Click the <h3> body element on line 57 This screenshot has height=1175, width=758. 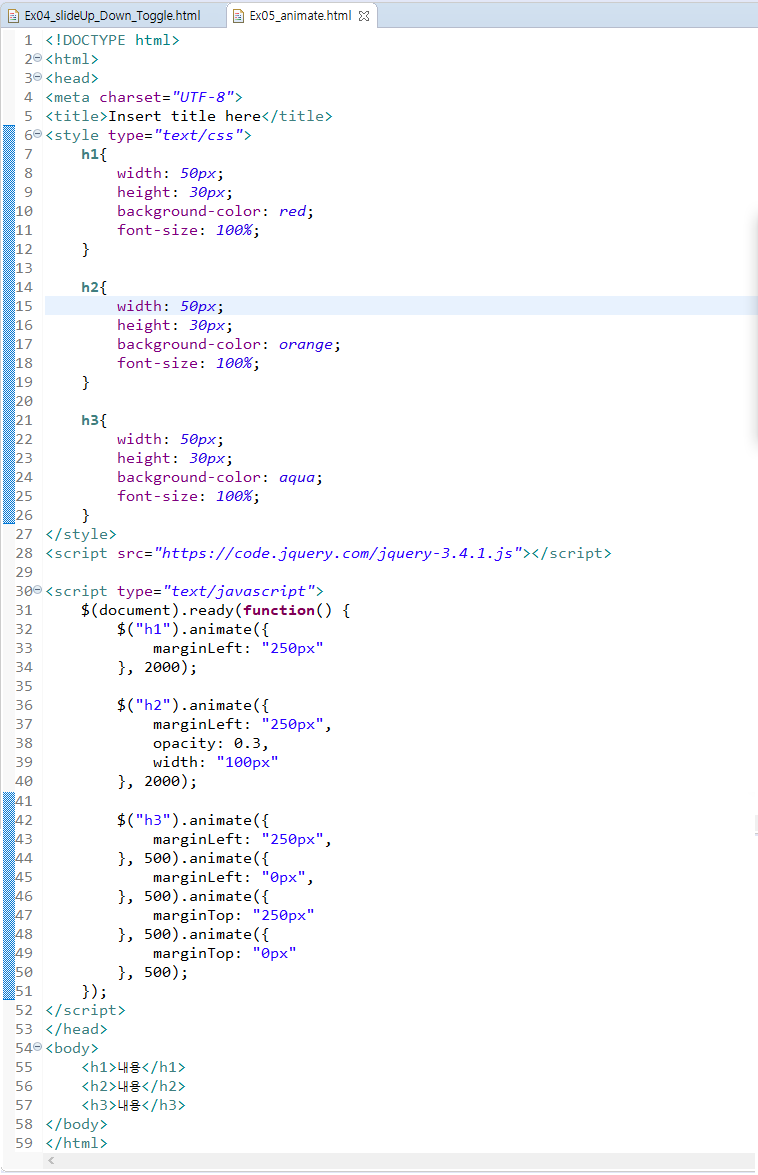coord(133,1105)
